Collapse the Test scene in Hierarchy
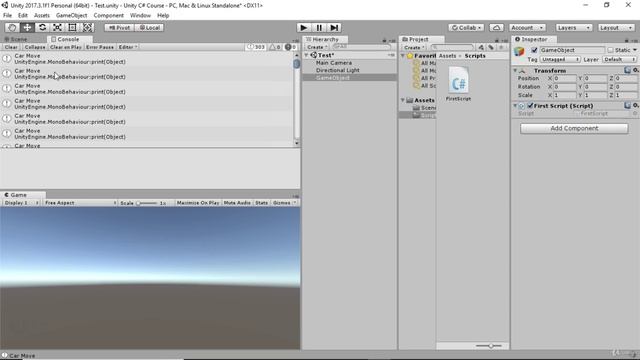 307,55
